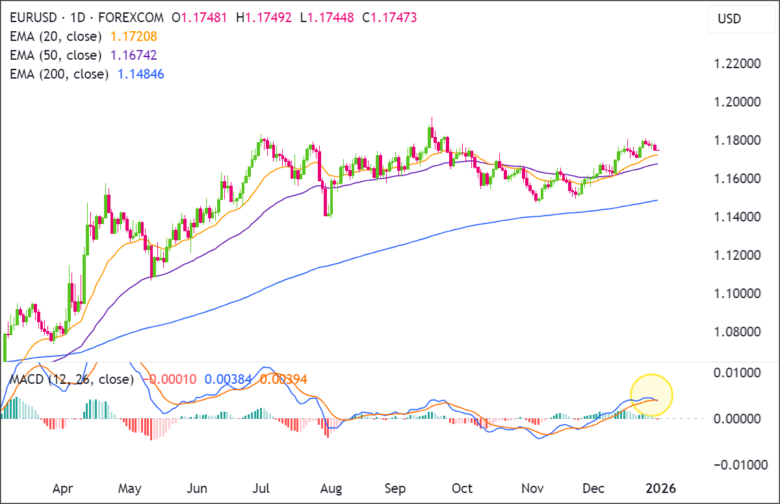This screenshot has width=780, height=504.
Task: Click the 1.14000 price axis label
Action: click(x=737, y=217)
